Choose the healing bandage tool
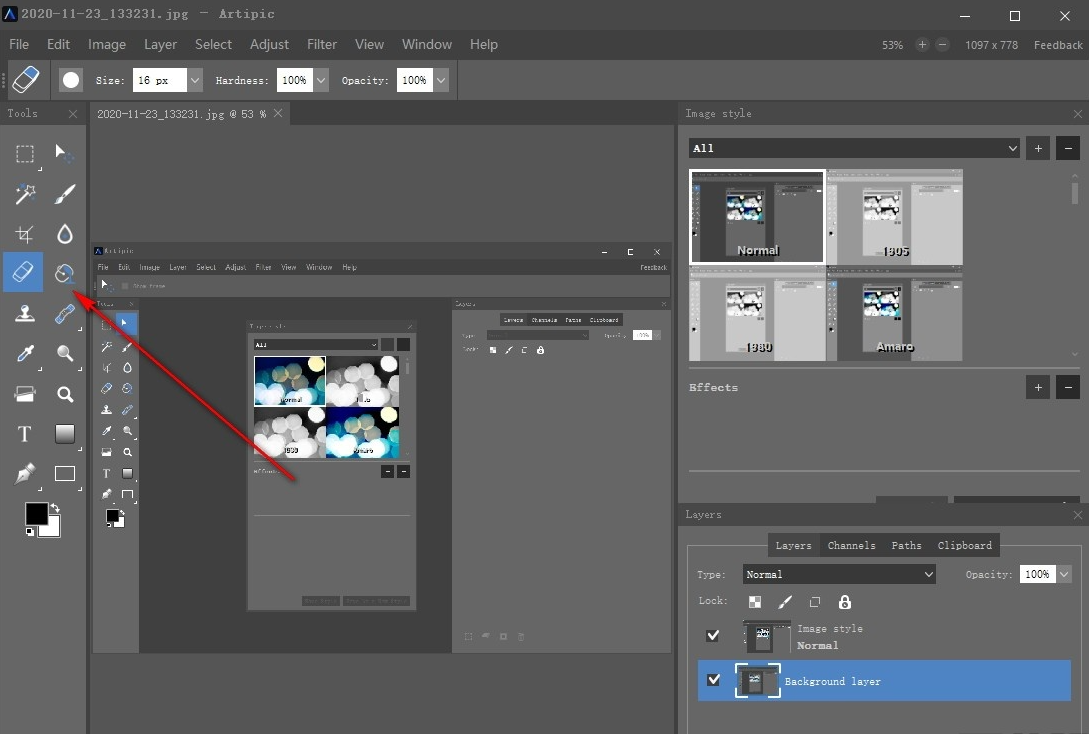Image resolution: width=1089 pixels, height=734 pixels. click(x=65, y=314)
